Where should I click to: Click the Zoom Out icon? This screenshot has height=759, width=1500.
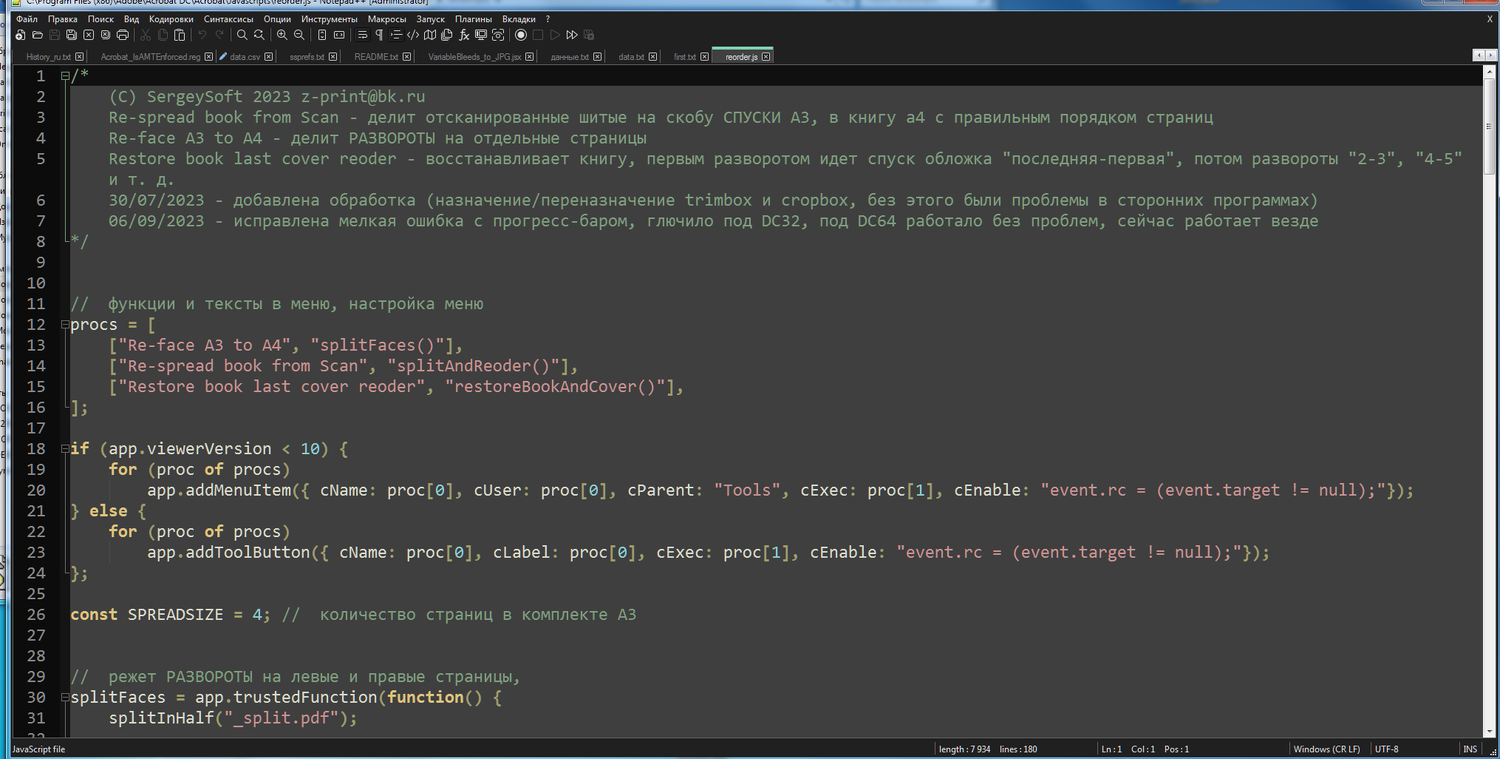point(299,35)
